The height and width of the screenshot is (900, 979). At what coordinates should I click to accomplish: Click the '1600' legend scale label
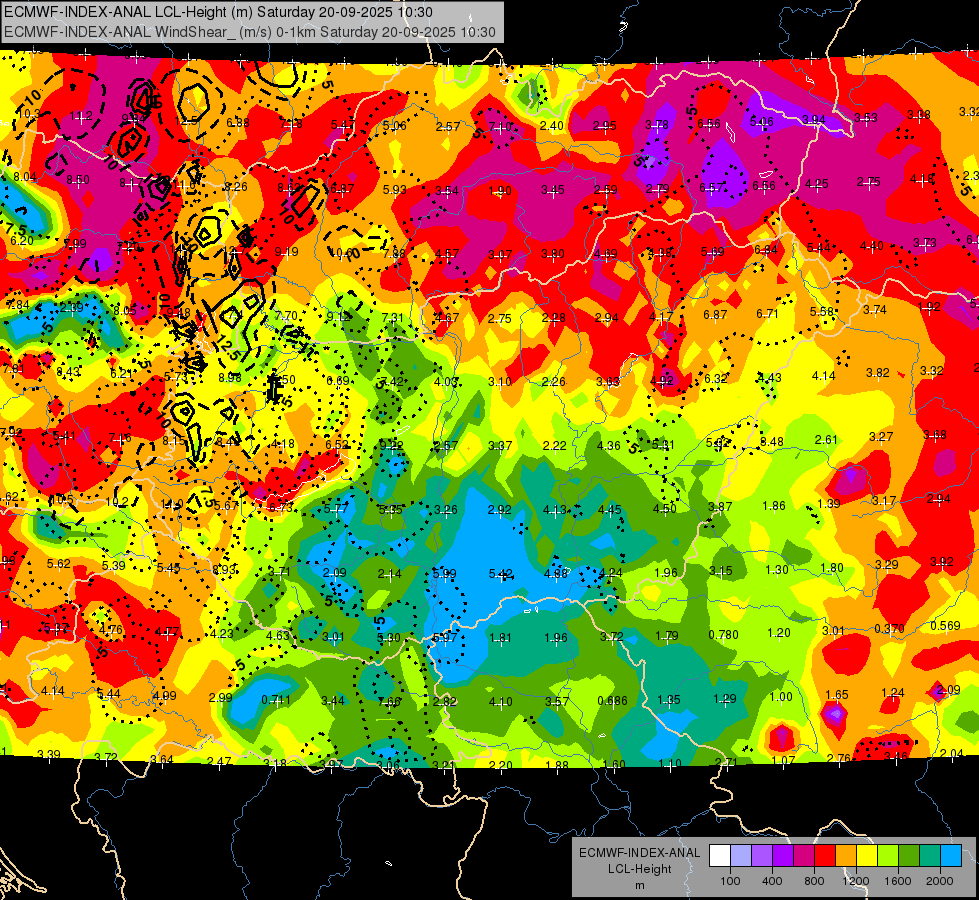tap(897, 881)
